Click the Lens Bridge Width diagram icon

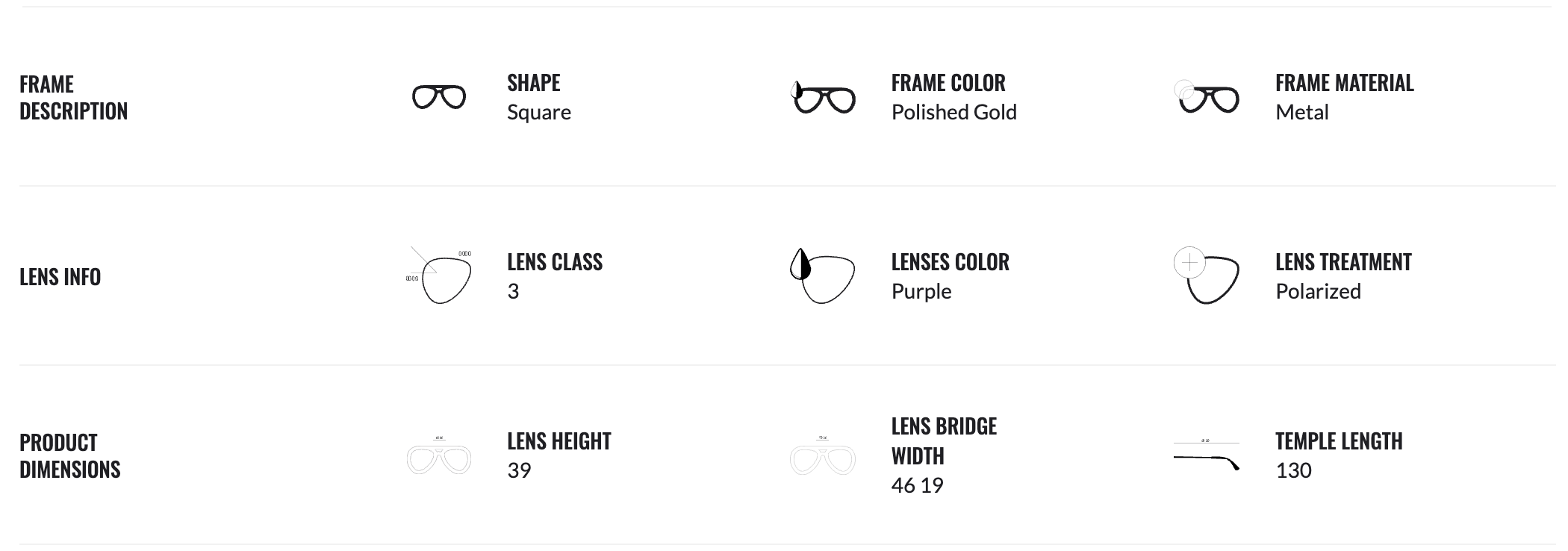pyautogui.click(x=823, y=457)
